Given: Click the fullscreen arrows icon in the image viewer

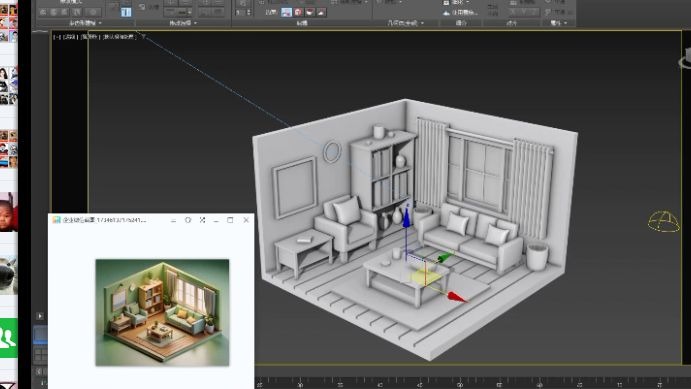Looking at the screenshot, I should pyautogui.click(x=202, y=220).
